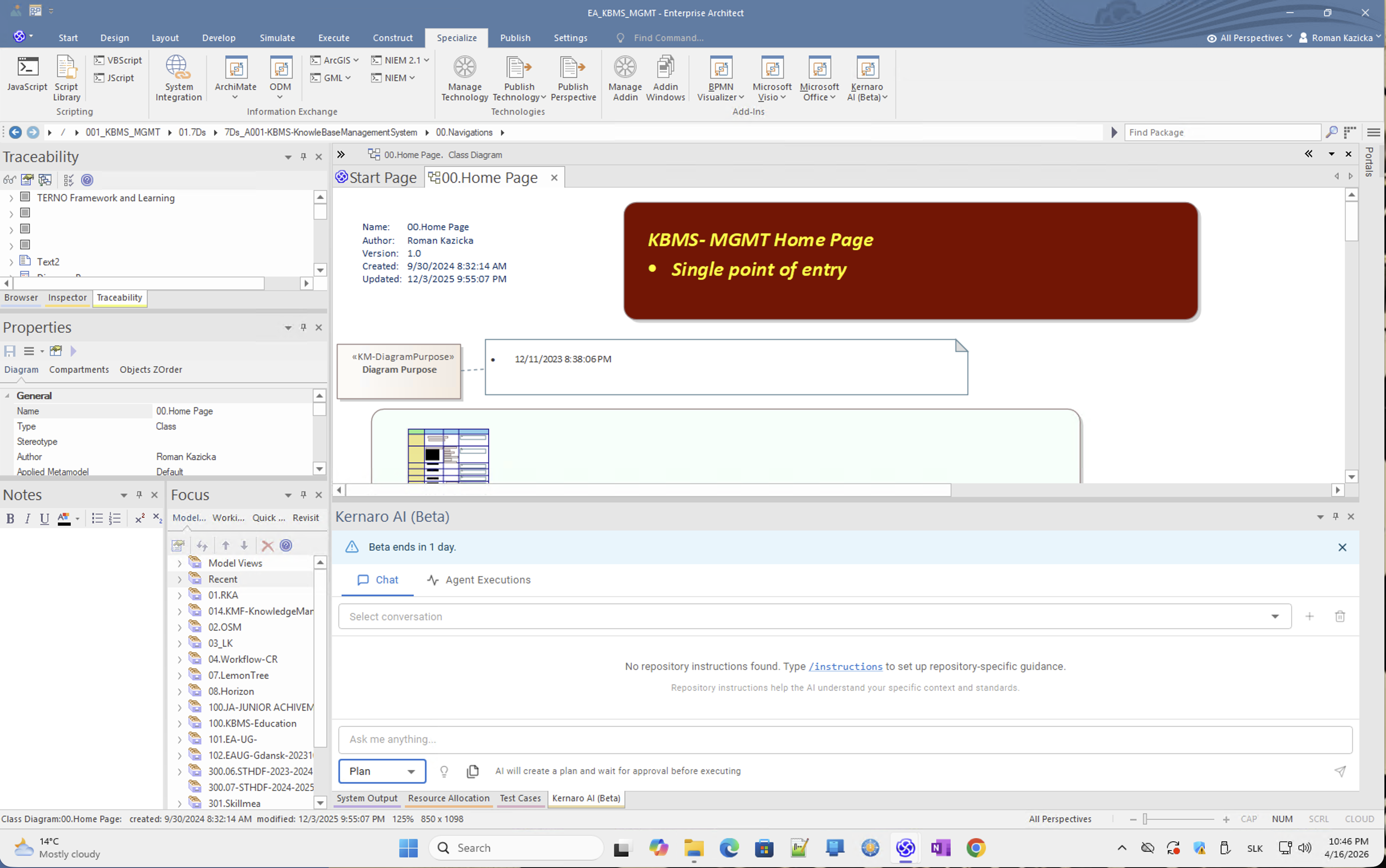Click the diagram horizontal scrollbar
The image size is (1386, 868).
(648, 490)
